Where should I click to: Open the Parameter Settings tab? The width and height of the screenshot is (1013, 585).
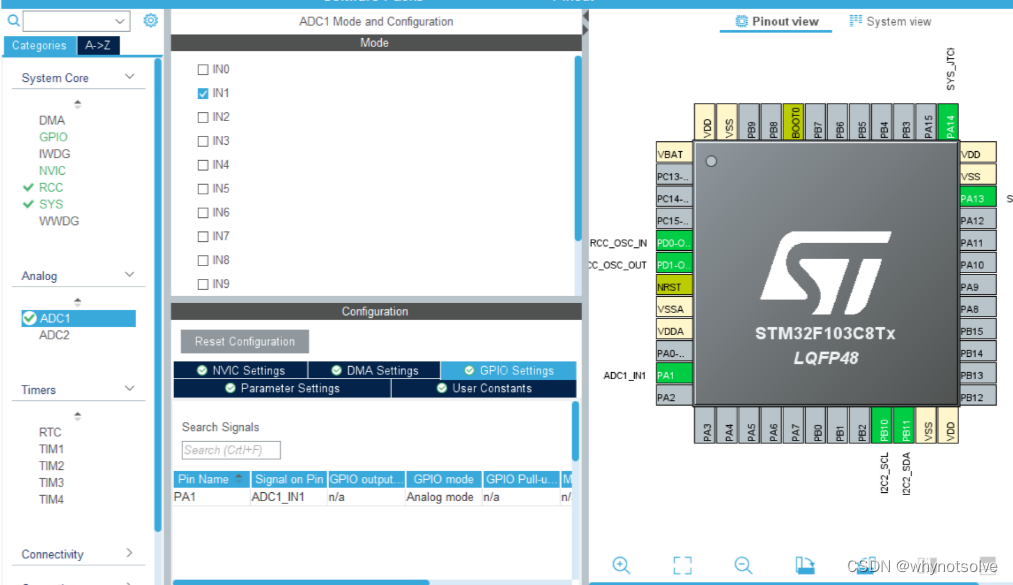pyautogui.click(x=282, y=388)
